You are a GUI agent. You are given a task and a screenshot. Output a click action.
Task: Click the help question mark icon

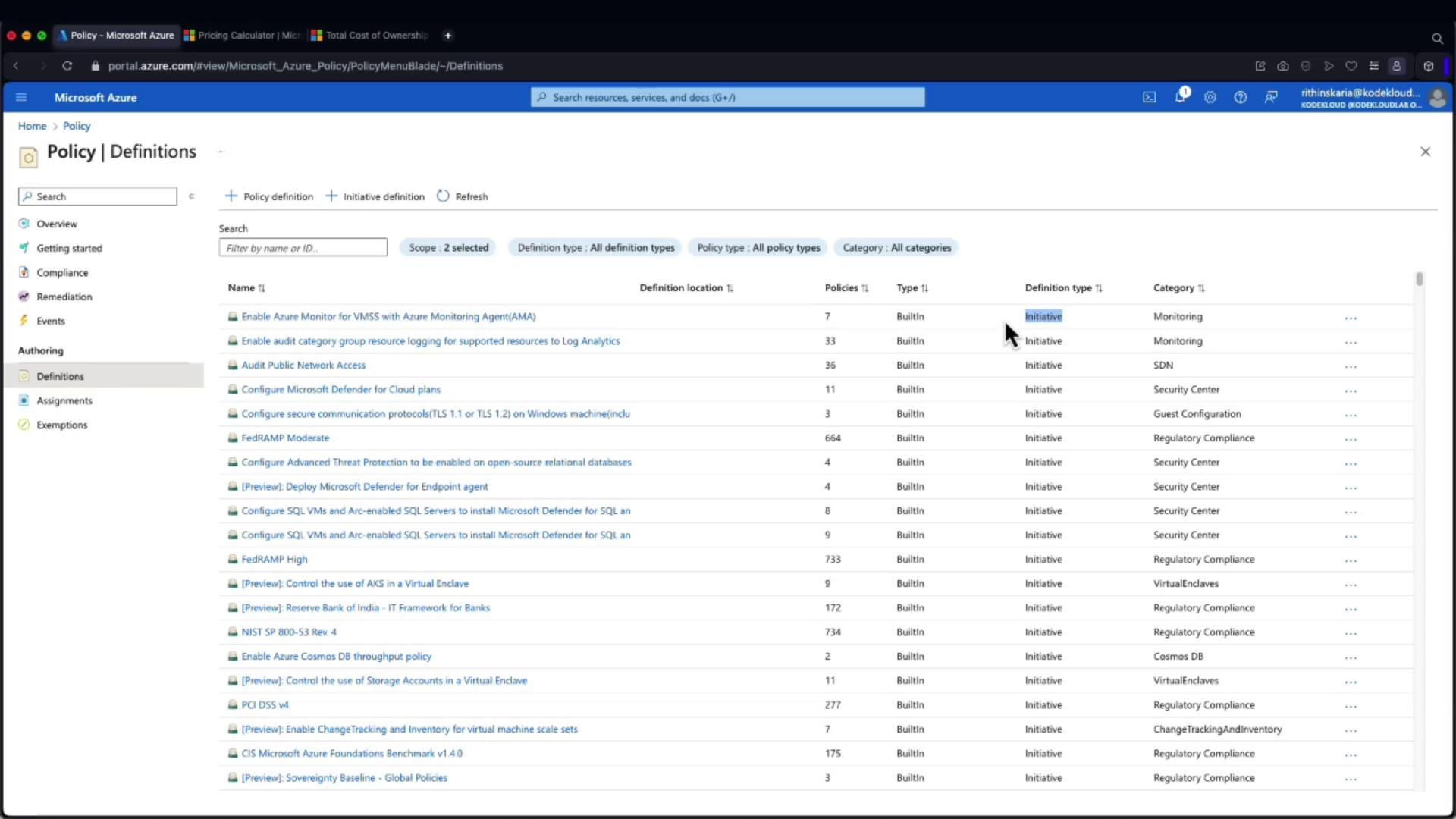(x=1240, y=97)
